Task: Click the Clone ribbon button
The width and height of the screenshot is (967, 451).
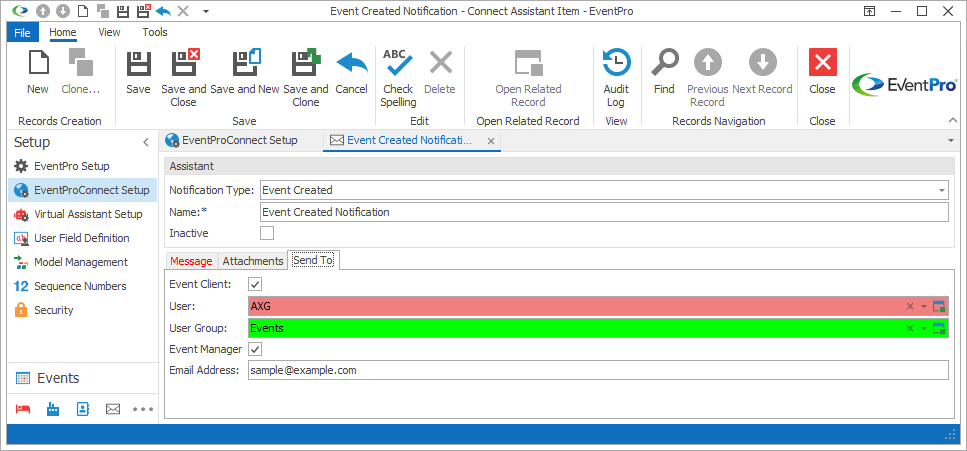Action: [x=80, y=72]
